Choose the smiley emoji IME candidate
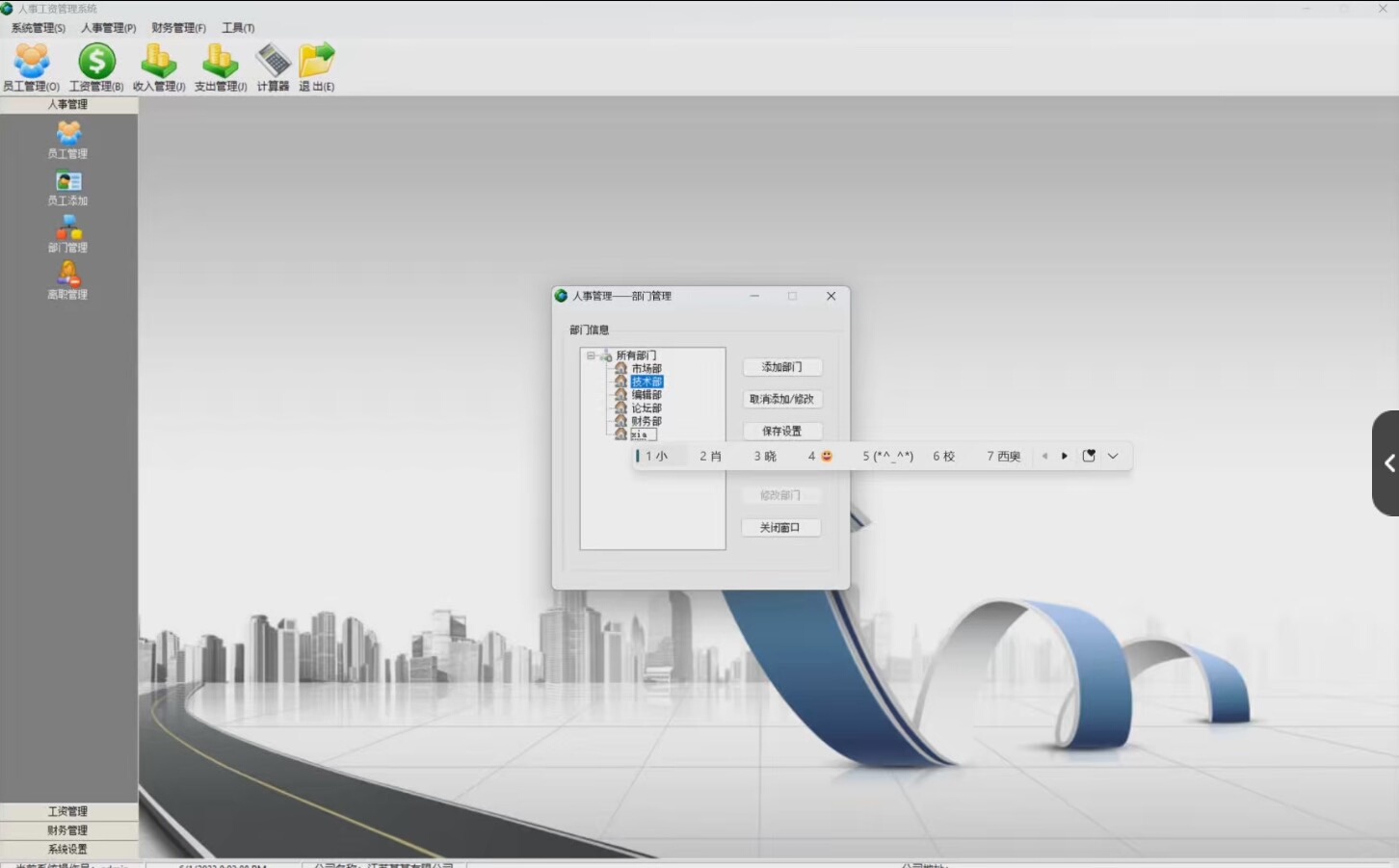Image resolution: width=1399 pixels, height=868 pixels. [x=821, y=457]
